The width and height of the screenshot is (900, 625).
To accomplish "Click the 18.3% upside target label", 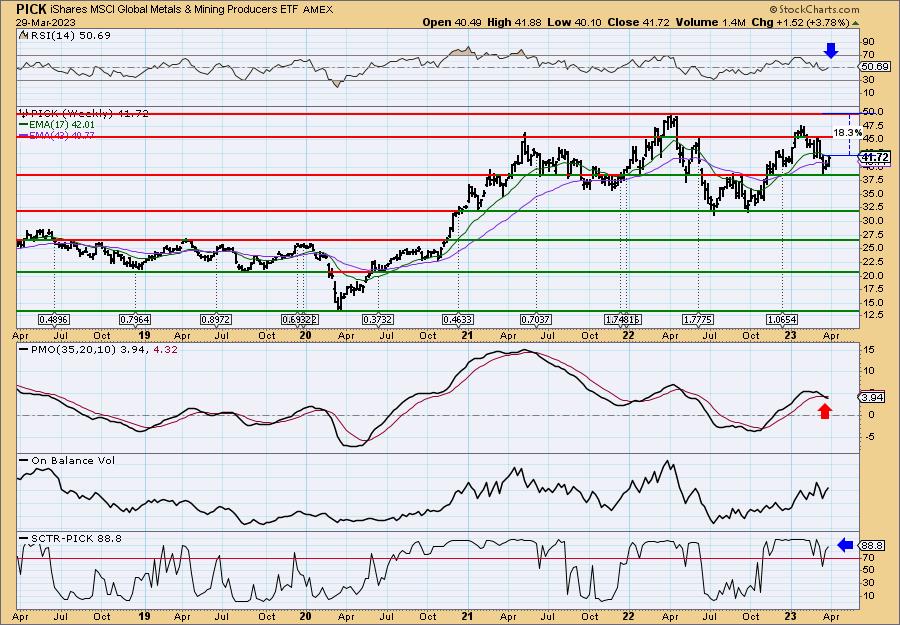I will click(x=848, y=133).
